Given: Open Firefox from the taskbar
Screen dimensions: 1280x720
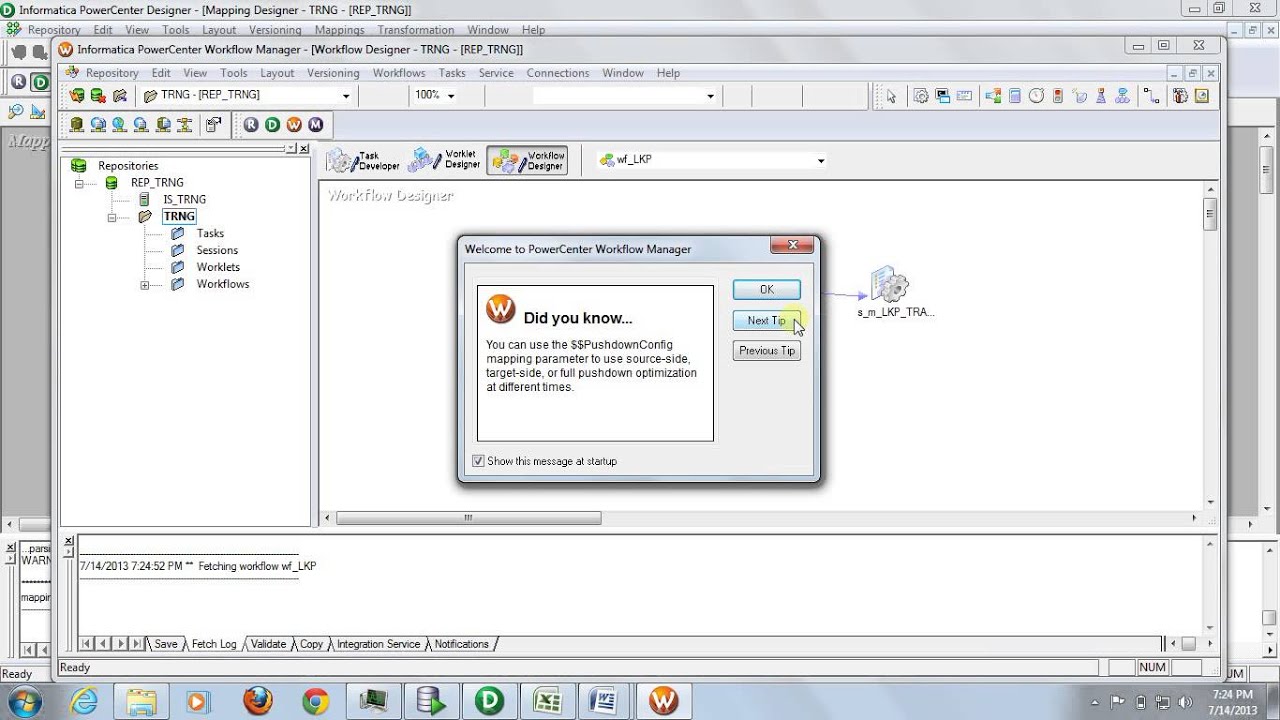Looking at the screenshot, I should click(257, 701).
